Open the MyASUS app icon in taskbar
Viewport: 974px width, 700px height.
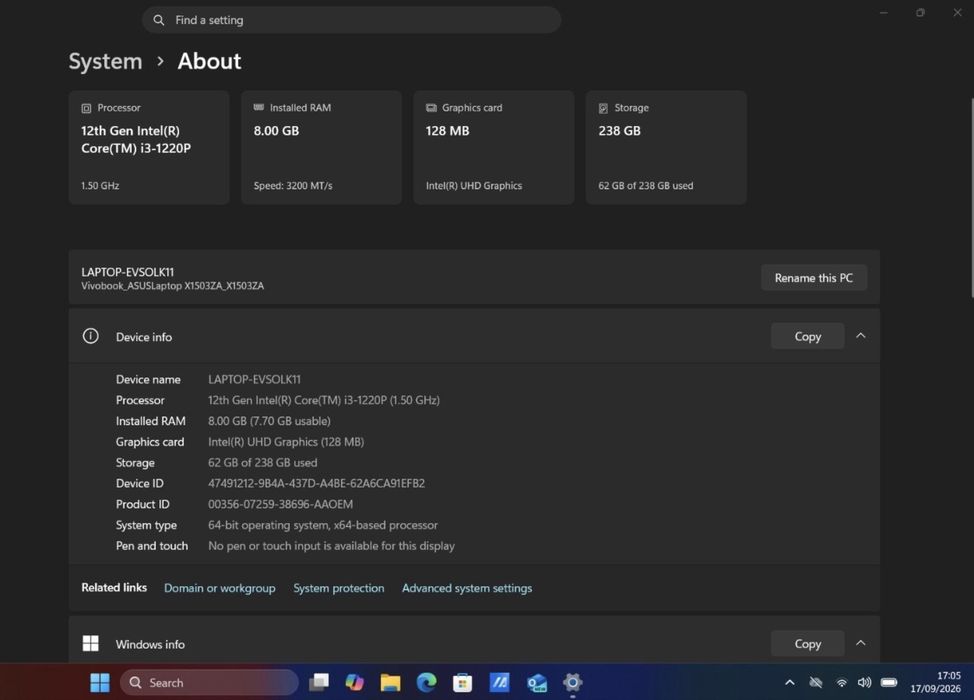click(x=499, y=683)
